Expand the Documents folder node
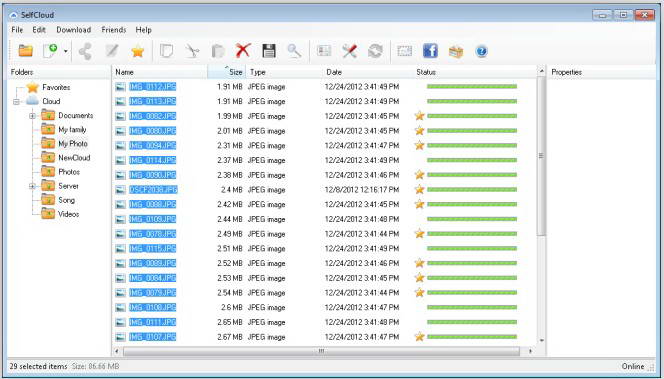The height and width of the screenshot is (379, 664). point(32,116)
